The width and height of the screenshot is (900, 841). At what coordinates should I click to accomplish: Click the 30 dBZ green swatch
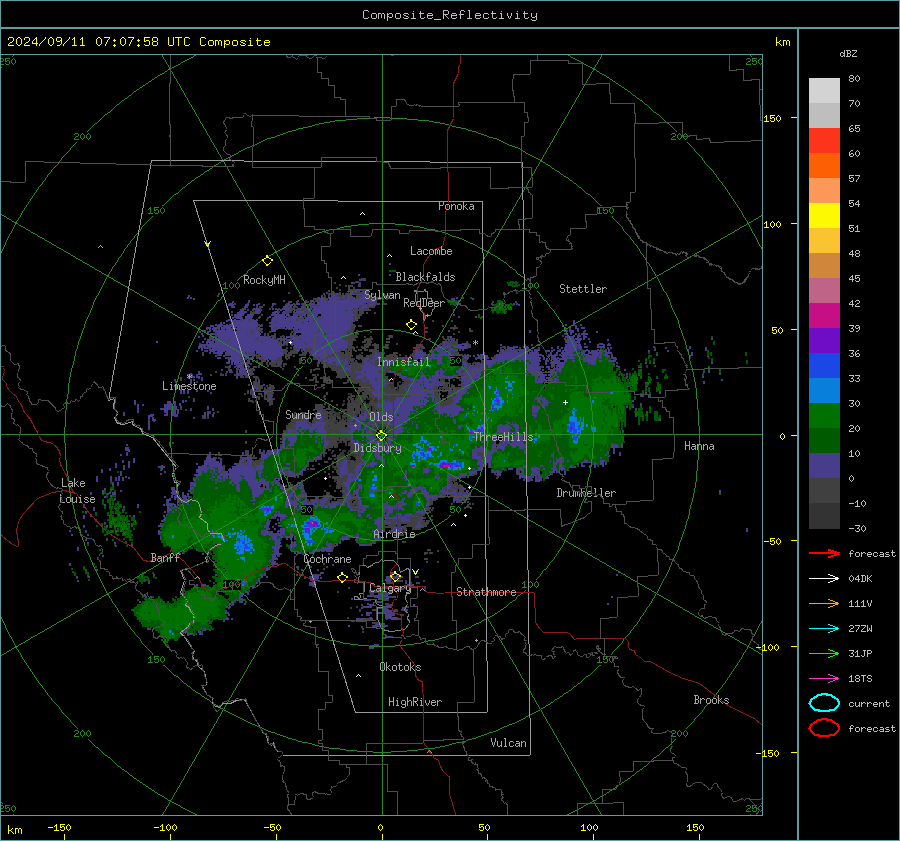(x=824, y=415)
